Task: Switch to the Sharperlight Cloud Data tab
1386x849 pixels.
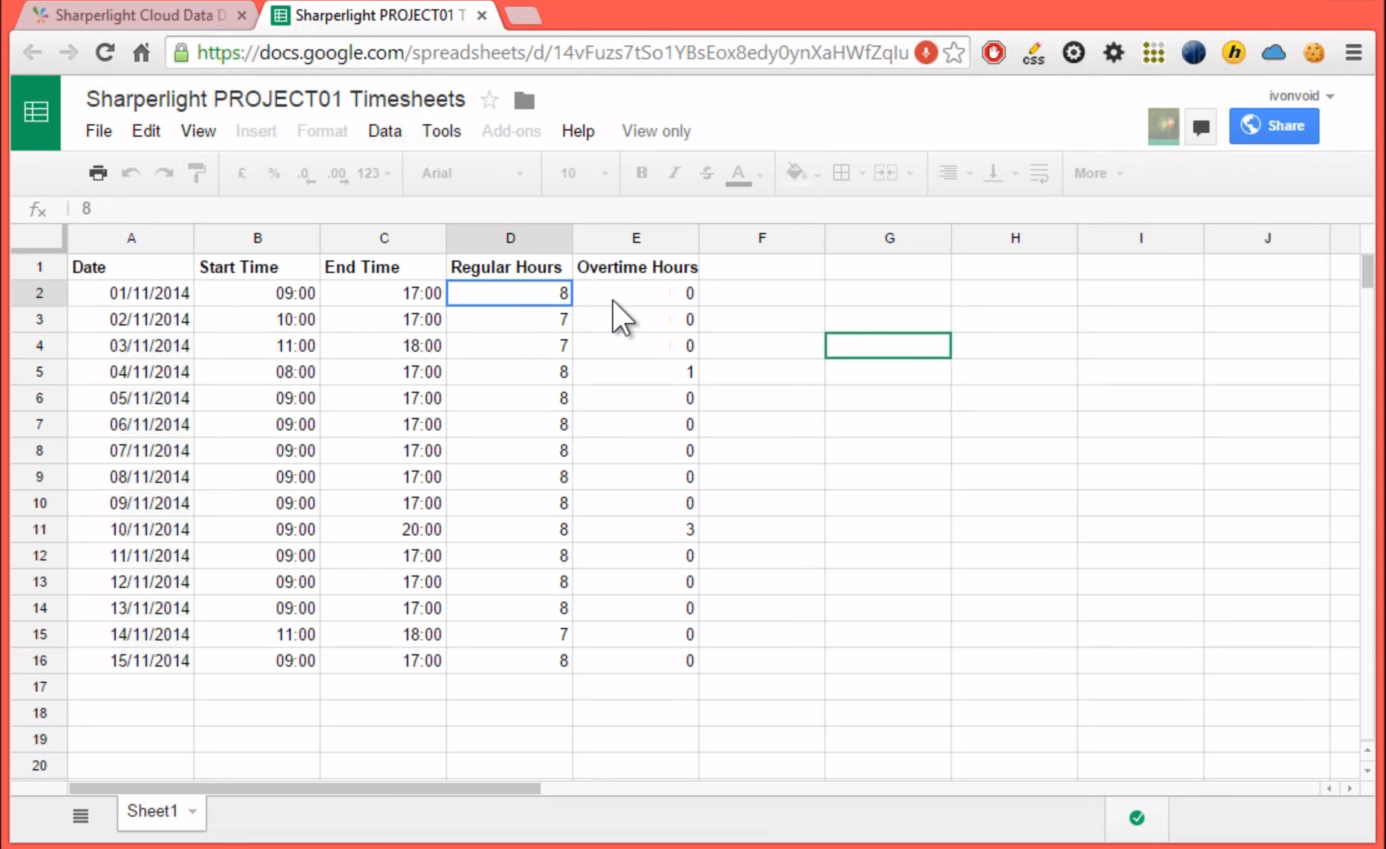Action: coord(135,16)
